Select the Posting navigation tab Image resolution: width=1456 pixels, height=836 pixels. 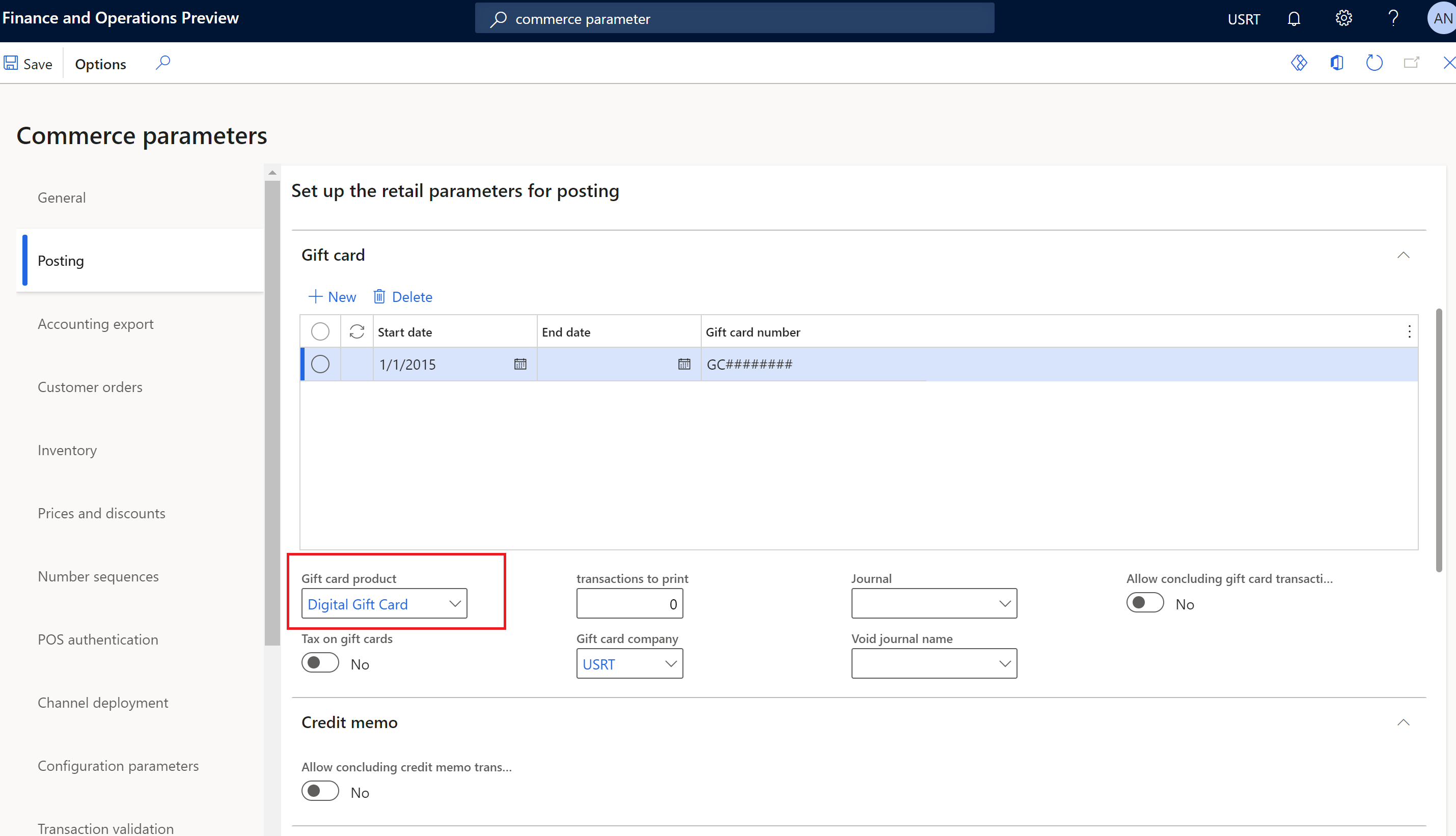[60, 260]
